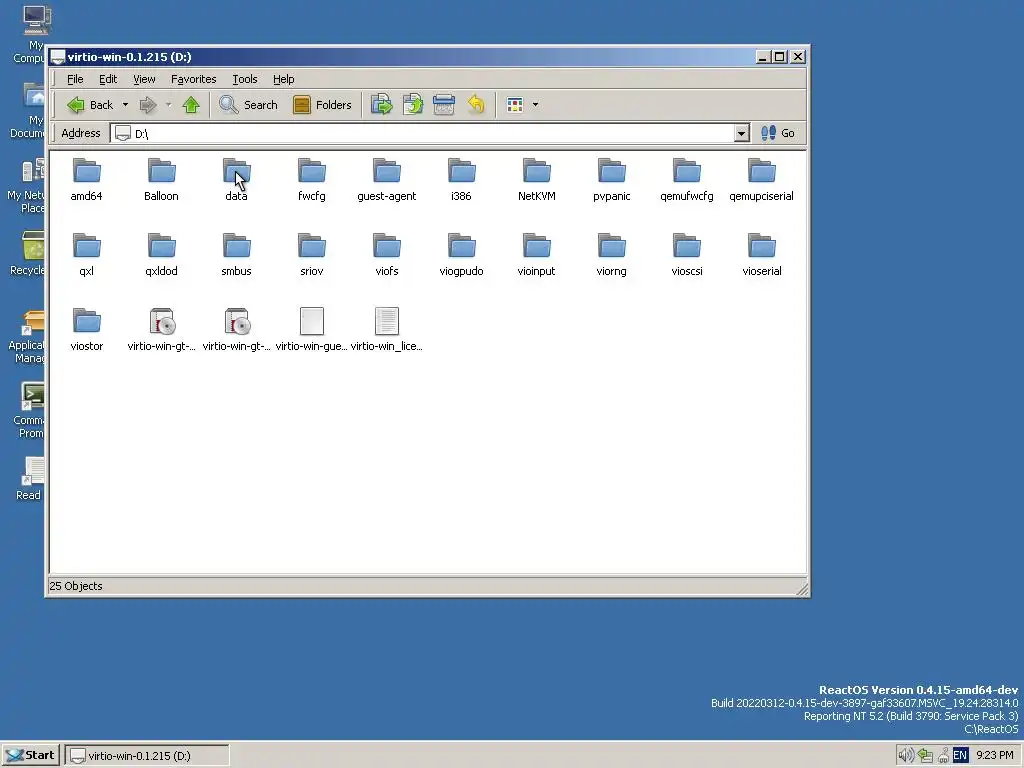Select the virtio-win-gue... file
The image size is (1024, 768).
pyautogui.click(x=312, y=330)
